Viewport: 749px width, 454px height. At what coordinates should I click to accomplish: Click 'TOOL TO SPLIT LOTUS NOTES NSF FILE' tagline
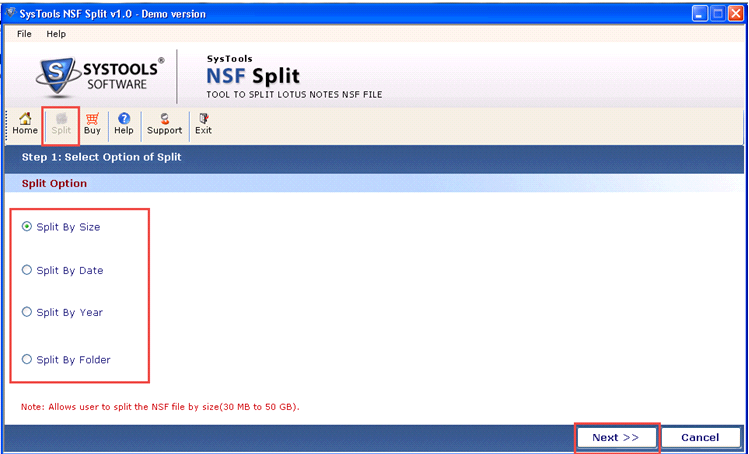(x=294, y=95)
